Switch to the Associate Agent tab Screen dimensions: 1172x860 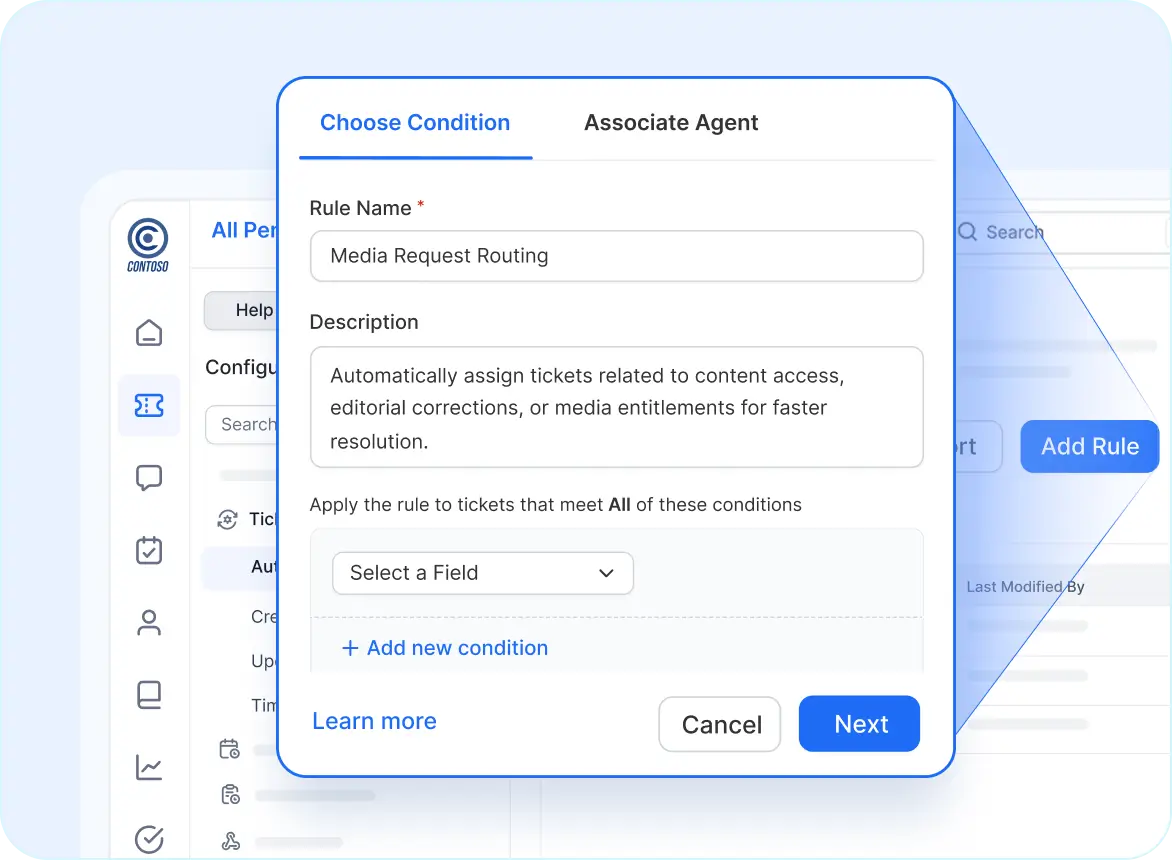pyautogui.click(x=671, y=122)
